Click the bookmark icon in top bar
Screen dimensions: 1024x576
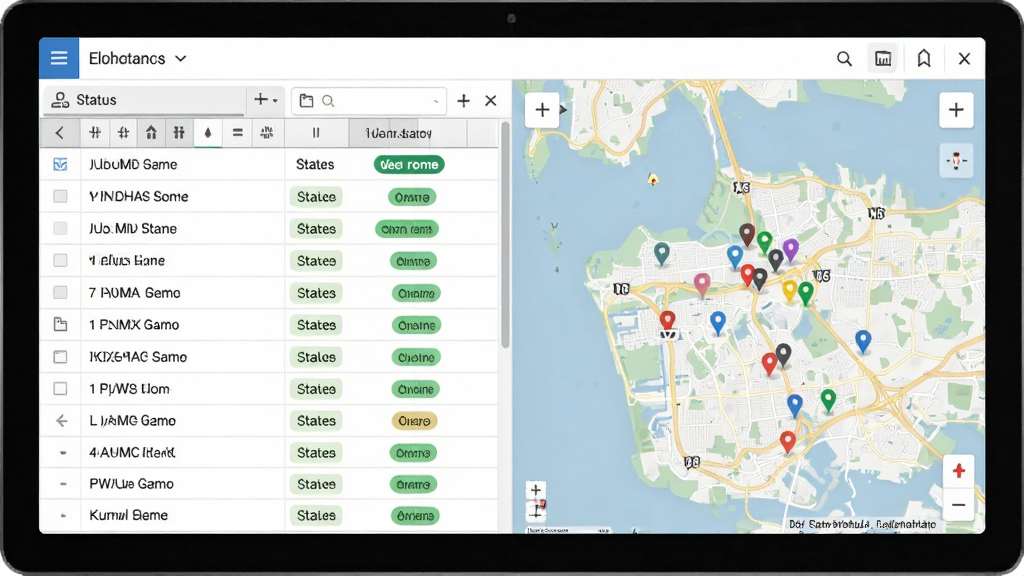coord(923,59)
